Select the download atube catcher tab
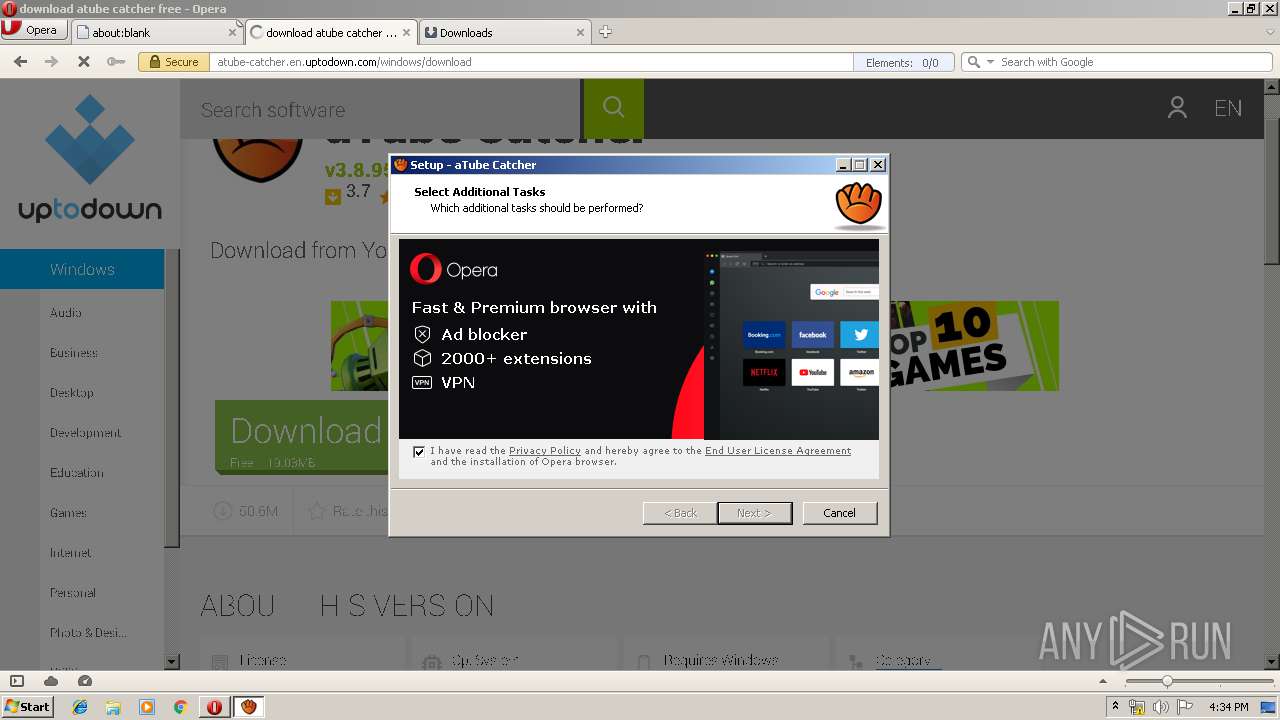This screenshot has height=720, width=1280. click(x=331, y=32)
